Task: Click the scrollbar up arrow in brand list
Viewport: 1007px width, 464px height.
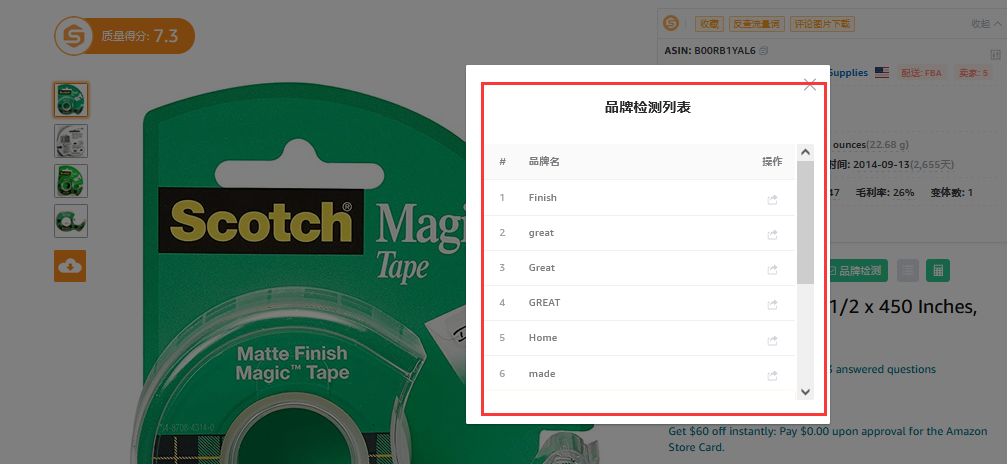Action: (805, 152)
